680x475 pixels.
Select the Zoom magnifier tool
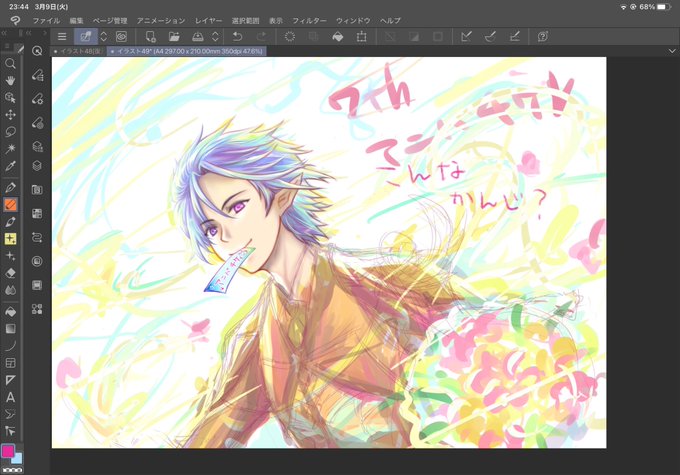pyautogui.click(x=10, y=64)
